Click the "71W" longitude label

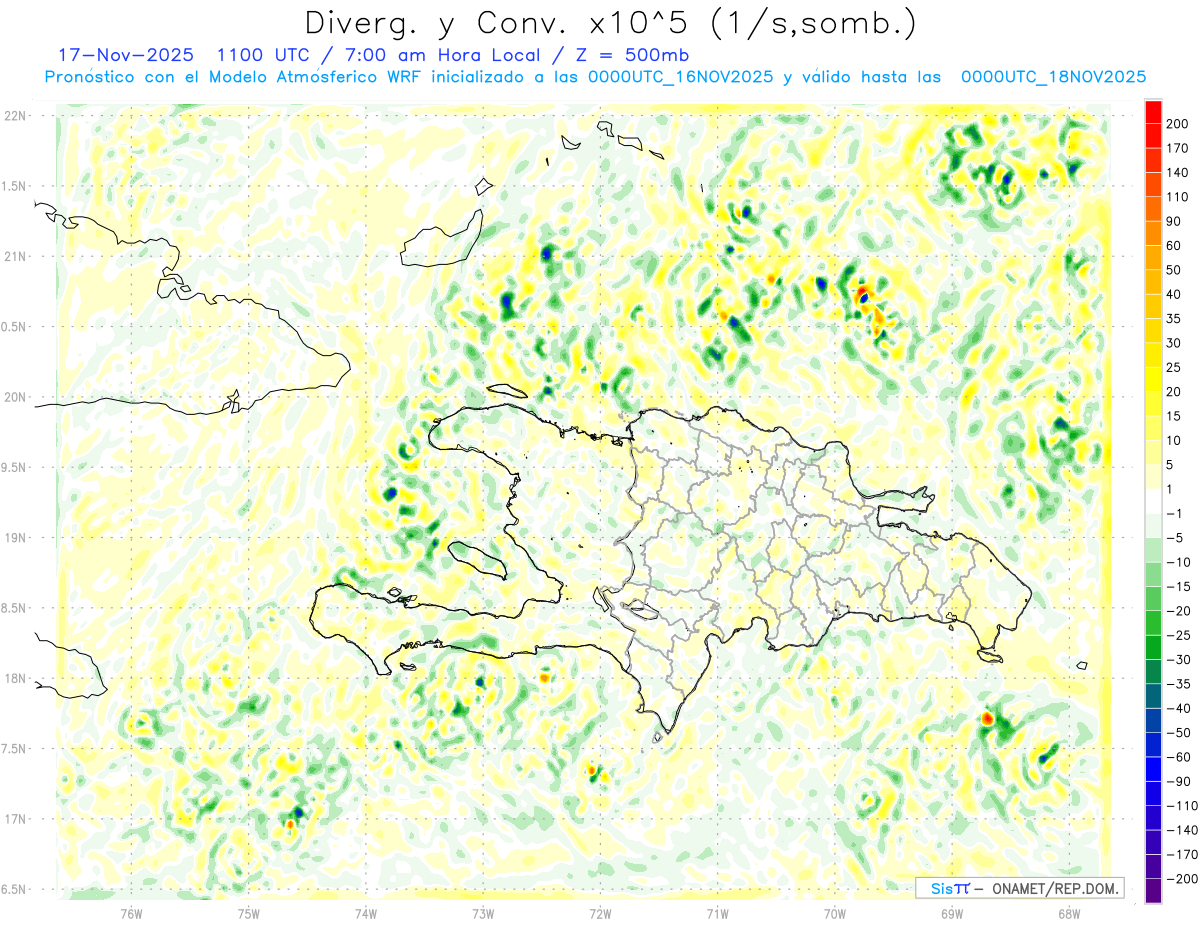coord(717,913)
